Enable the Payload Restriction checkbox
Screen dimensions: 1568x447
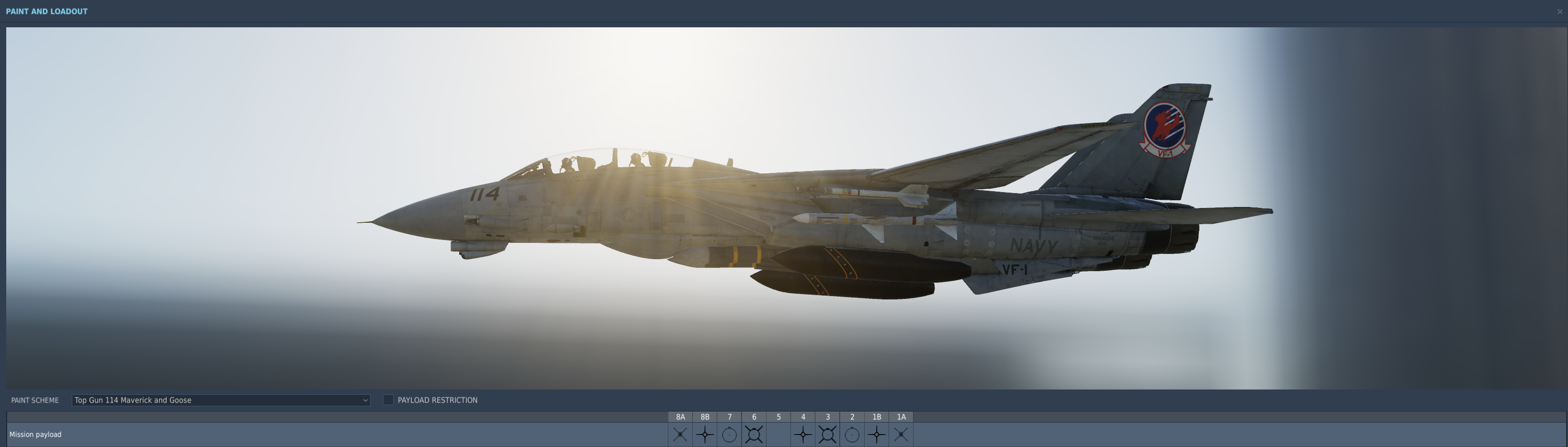pyautogui.click(x=388, y=400)
